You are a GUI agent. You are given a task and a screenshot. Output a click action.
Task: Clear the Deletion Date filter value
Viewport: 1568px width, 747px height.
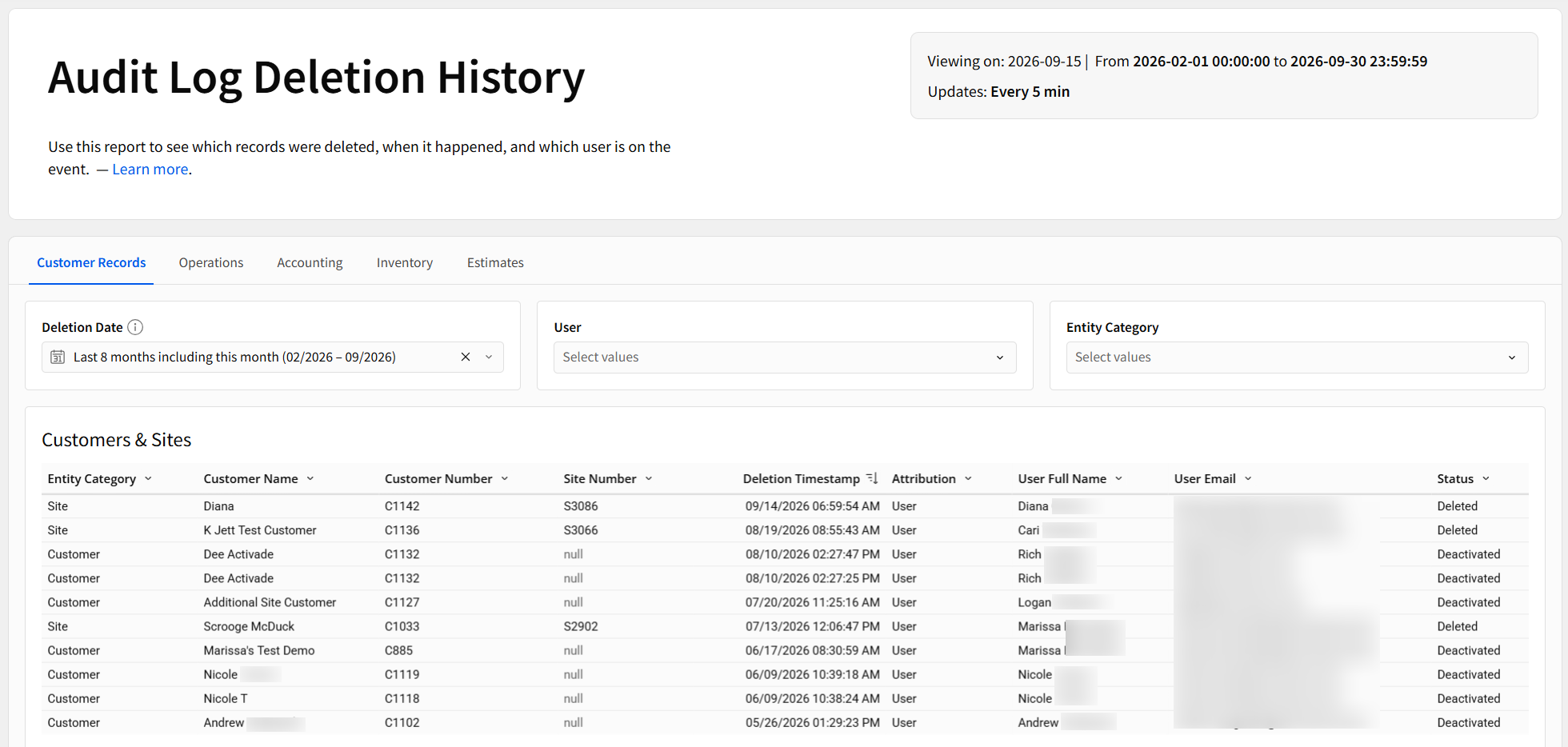pyautogui.click(x=466, y=358)
